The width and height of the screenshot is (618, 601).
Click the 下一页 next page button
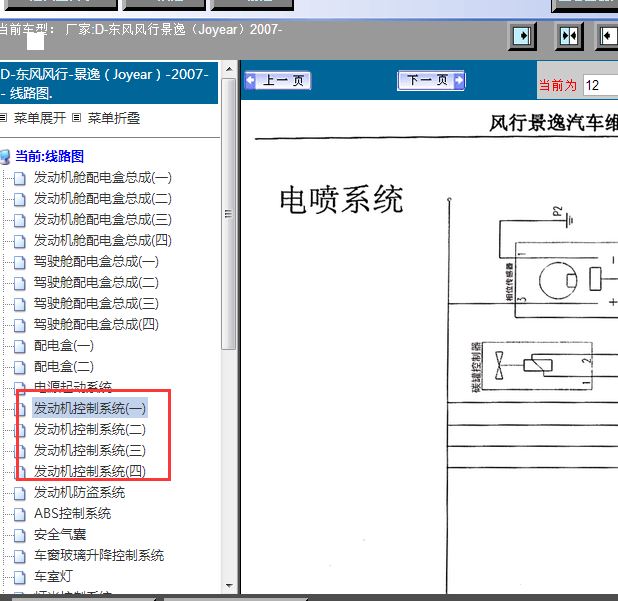click(x=430, y=81)
